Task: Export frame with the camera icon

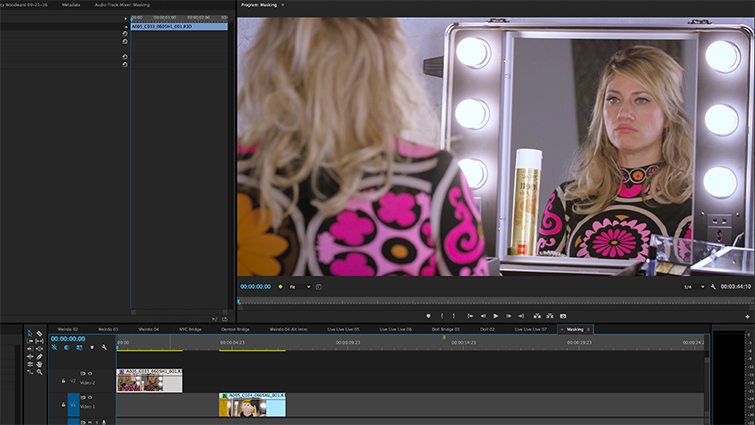Action: (563, 316)
